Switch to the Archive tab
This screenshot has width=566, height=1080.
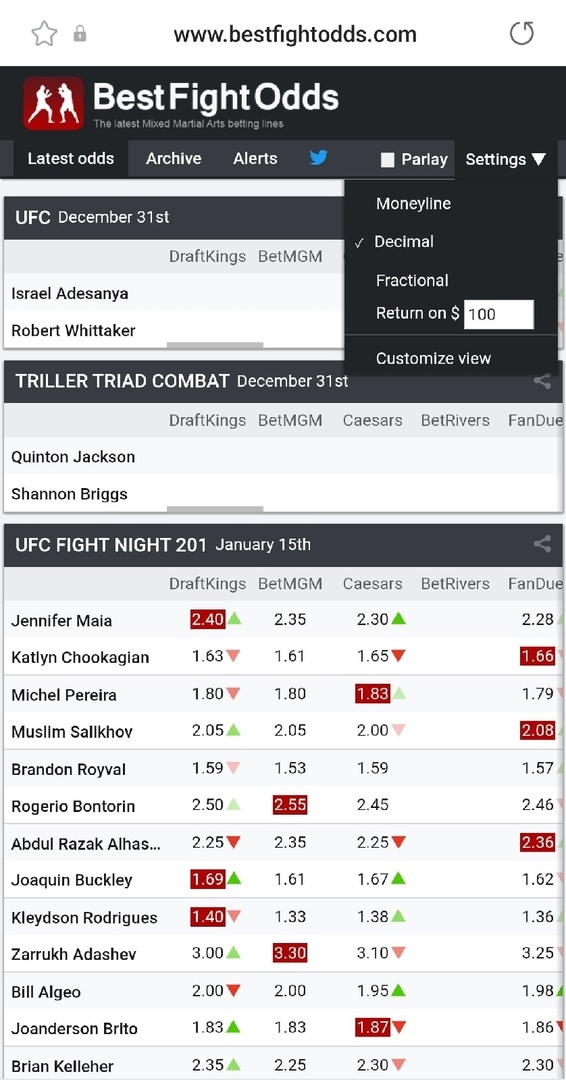[x=174, y=158]
